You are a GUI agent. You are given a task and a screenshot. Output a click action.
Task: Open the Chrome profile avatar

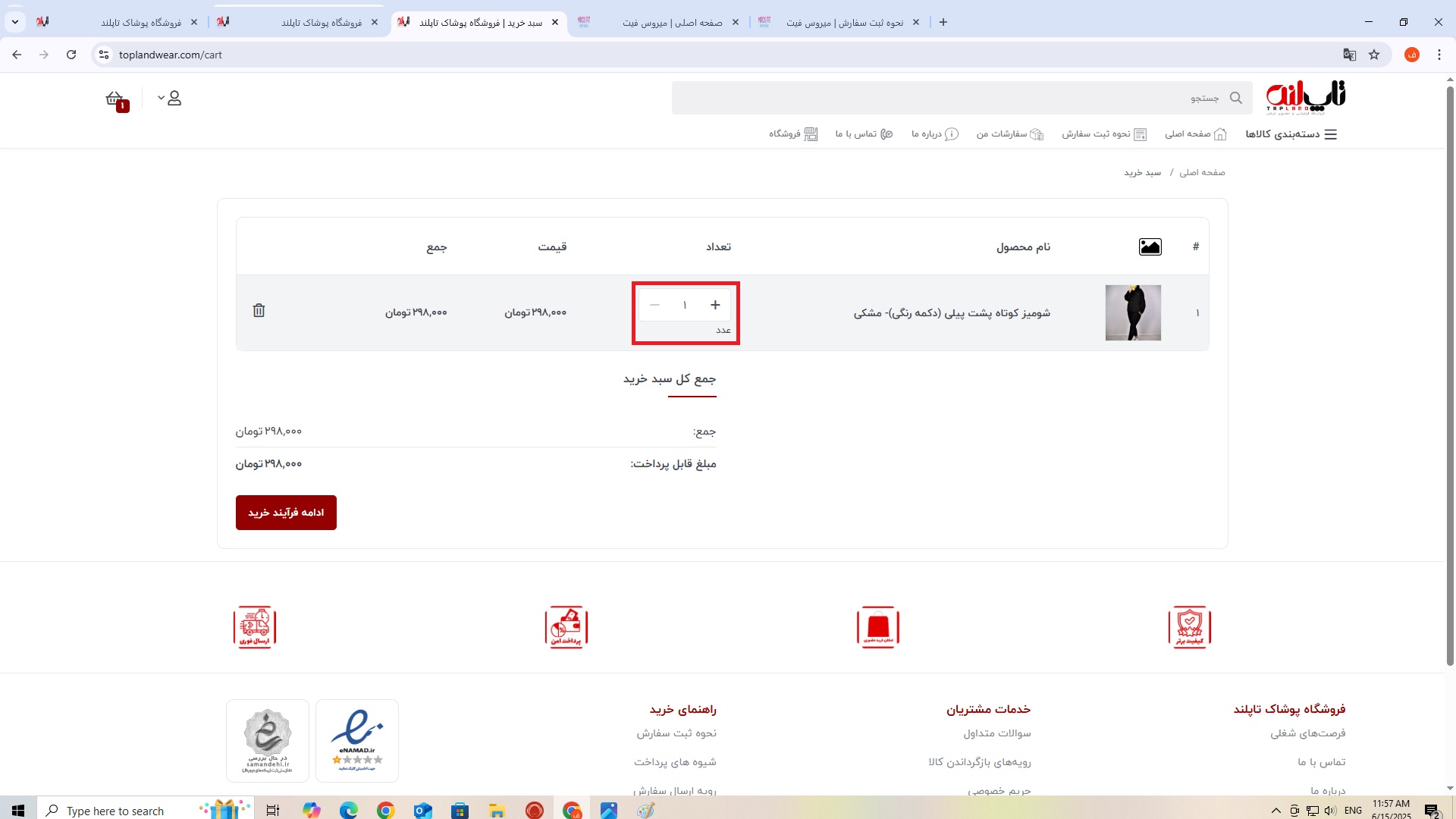[1412, 55]
